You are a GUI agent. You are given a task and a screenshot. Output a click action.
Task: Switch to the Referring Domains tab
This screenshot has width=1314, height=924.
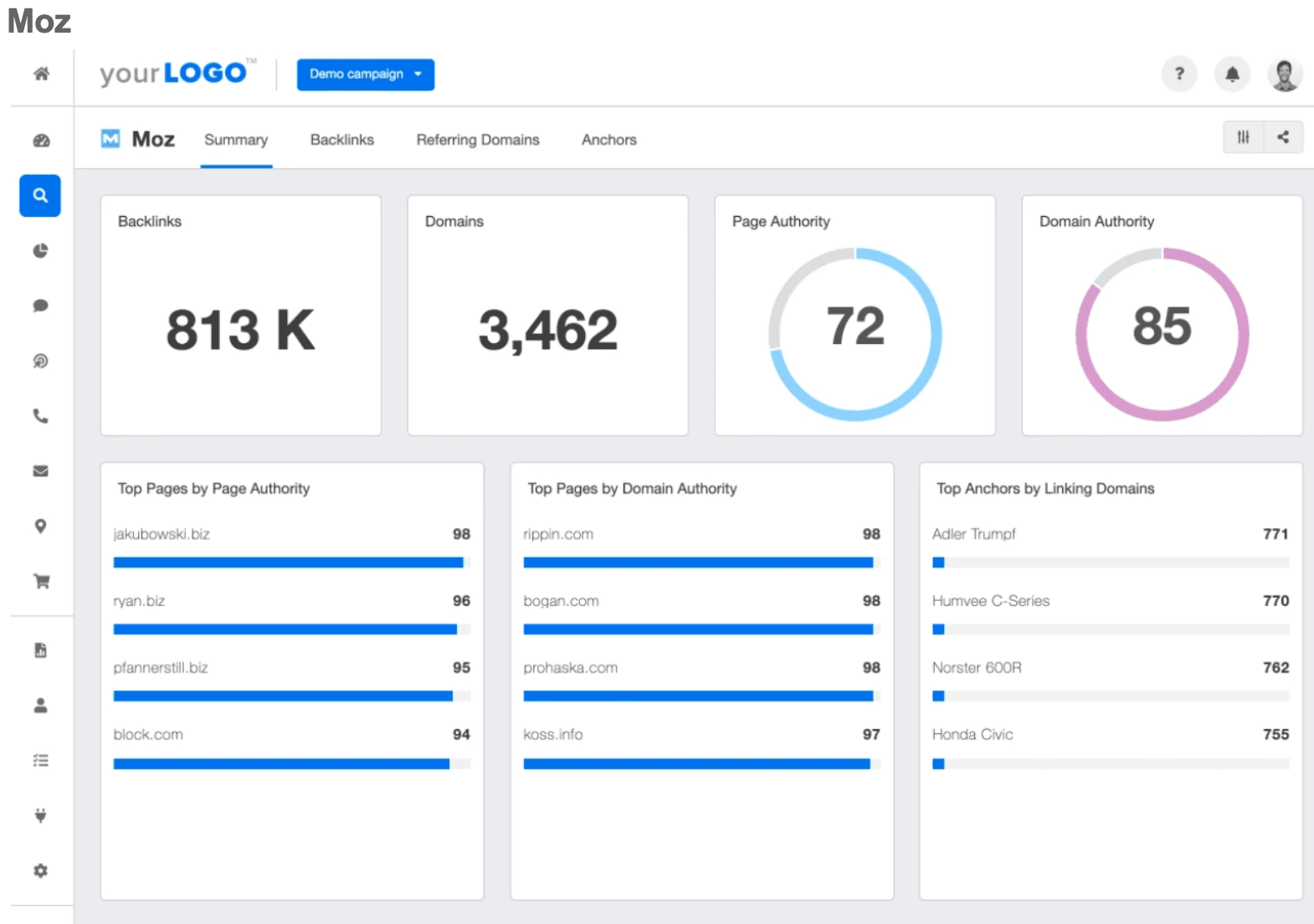(477, 140)
